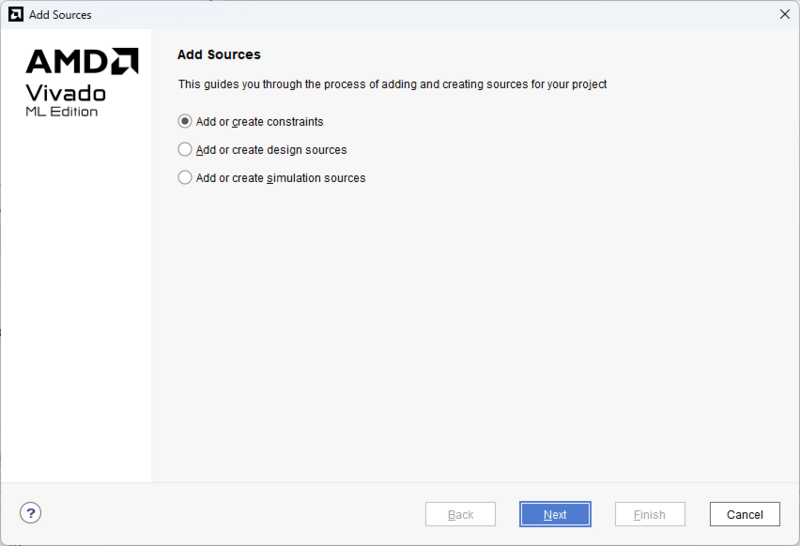Screen dimensions: 800x546
Task: Click the Vivado icon in the title bar
Action: pyautogui.click(x=16, y=14)
